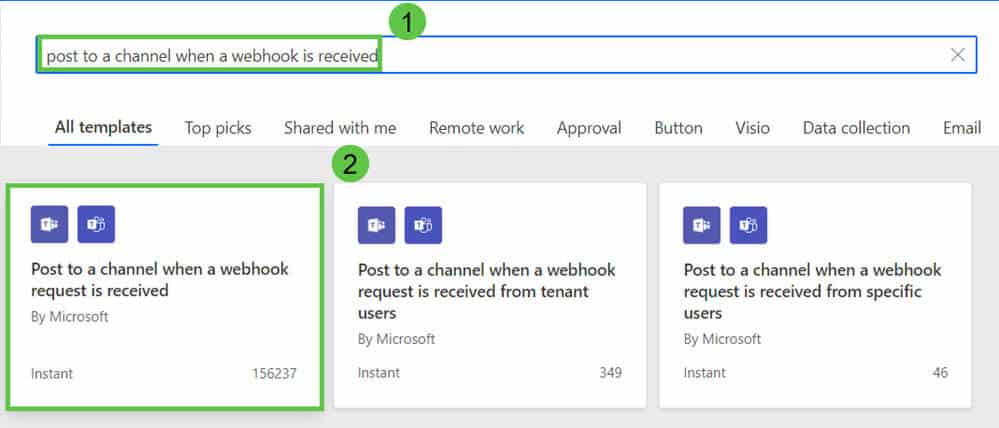
Task: Open the Data collection tab
Action: [x=856, y=128]
